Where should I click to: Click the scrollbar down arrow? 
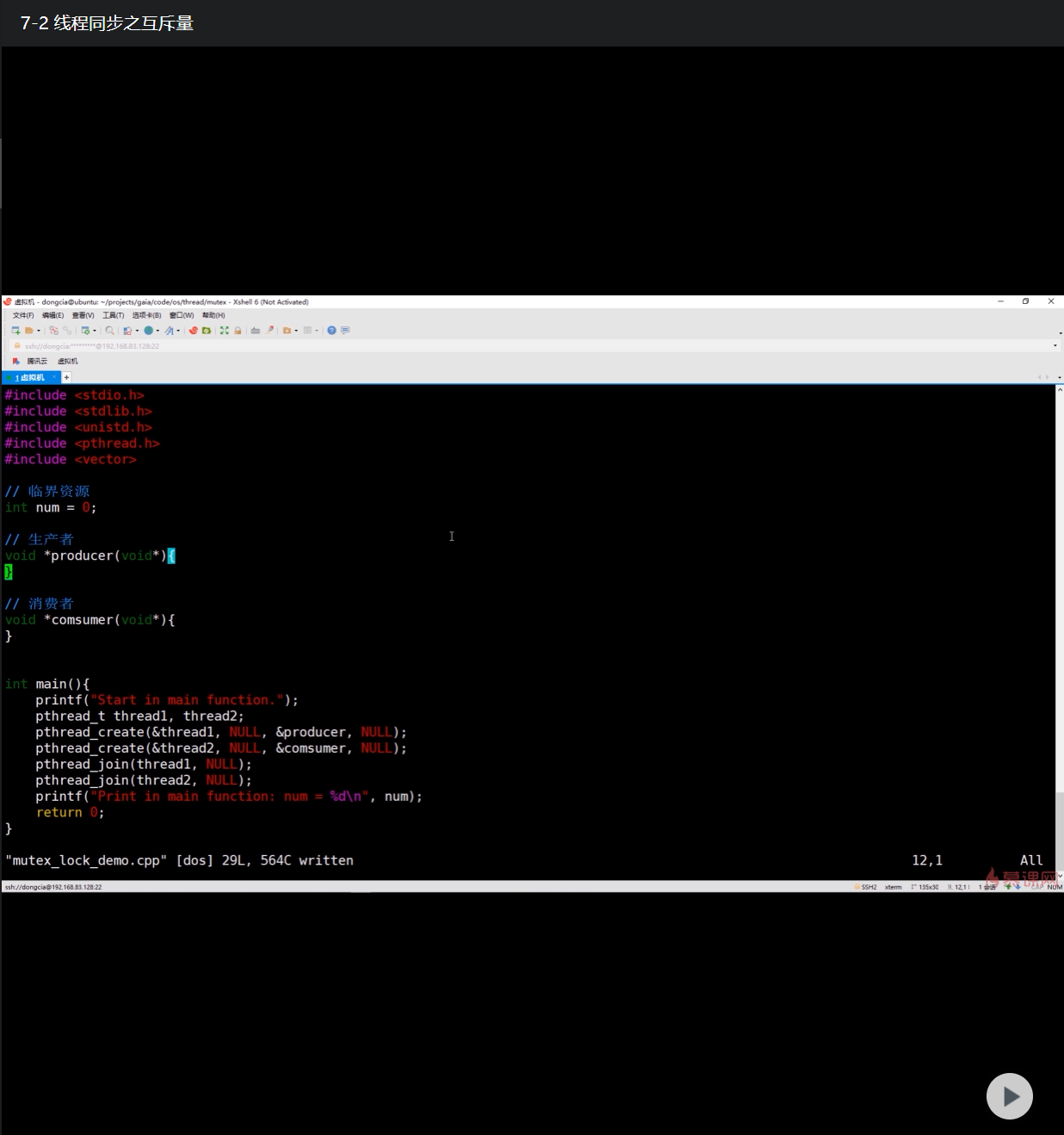pyautogui.click(x=1060, y=876)
